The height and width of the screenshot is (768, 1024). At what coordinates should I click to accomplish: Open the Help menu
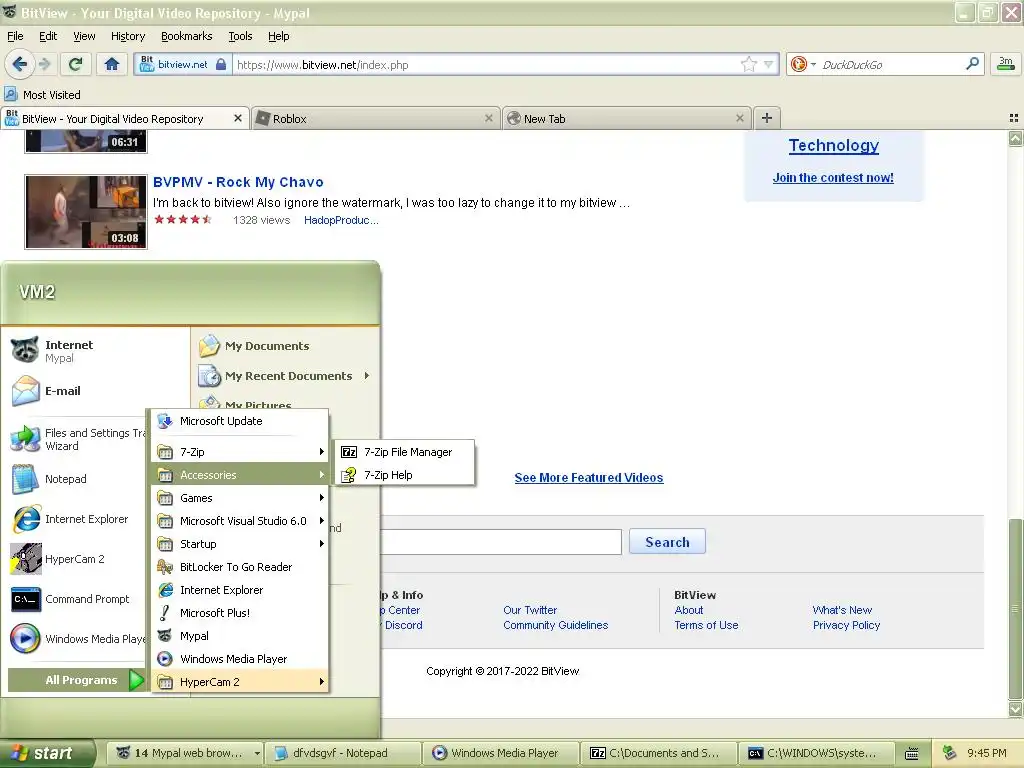[278, 36]
